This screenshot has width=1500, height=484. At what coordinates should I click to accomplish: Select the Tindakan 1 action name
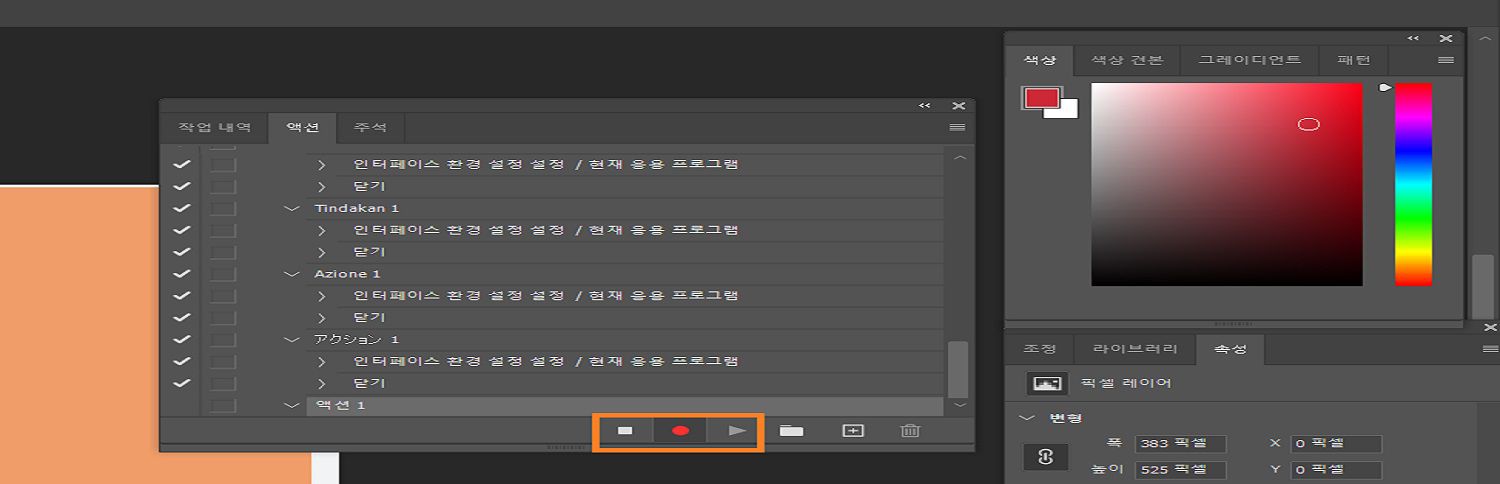tap(357, 208)
